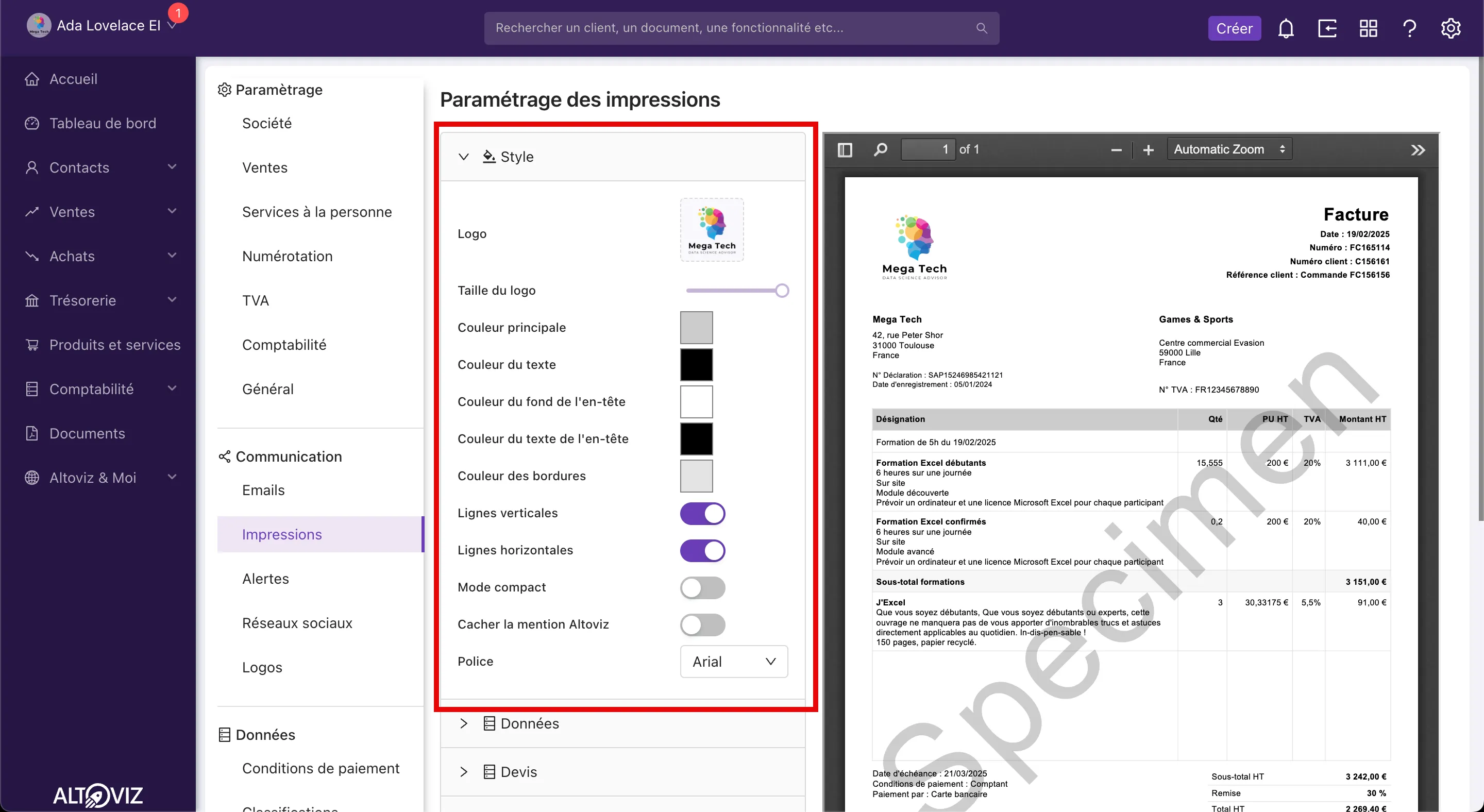Click the Taille du logo slider handle

pyautogui.click(x=782, y=291)
